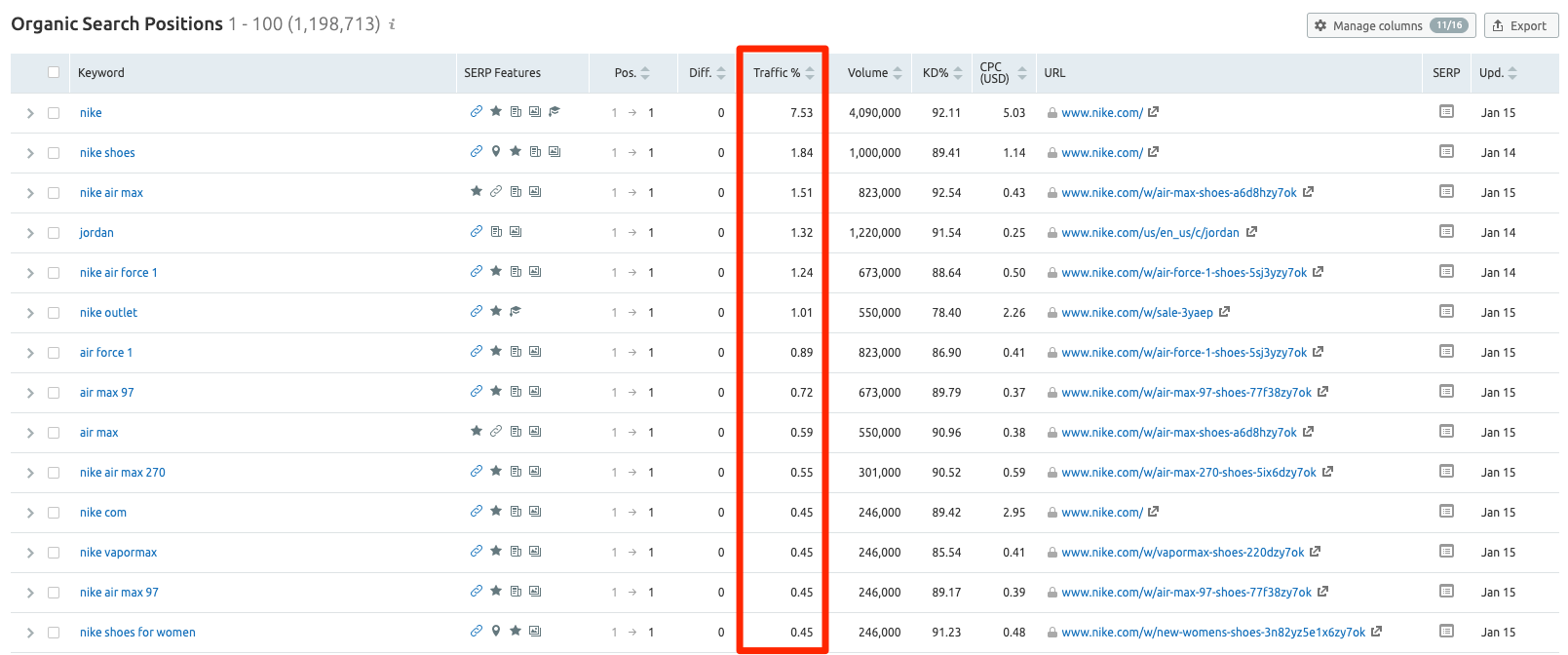Open SERP snapshot icon for nike outlet row
The image size is (1568, 655).
(1446, 312)
